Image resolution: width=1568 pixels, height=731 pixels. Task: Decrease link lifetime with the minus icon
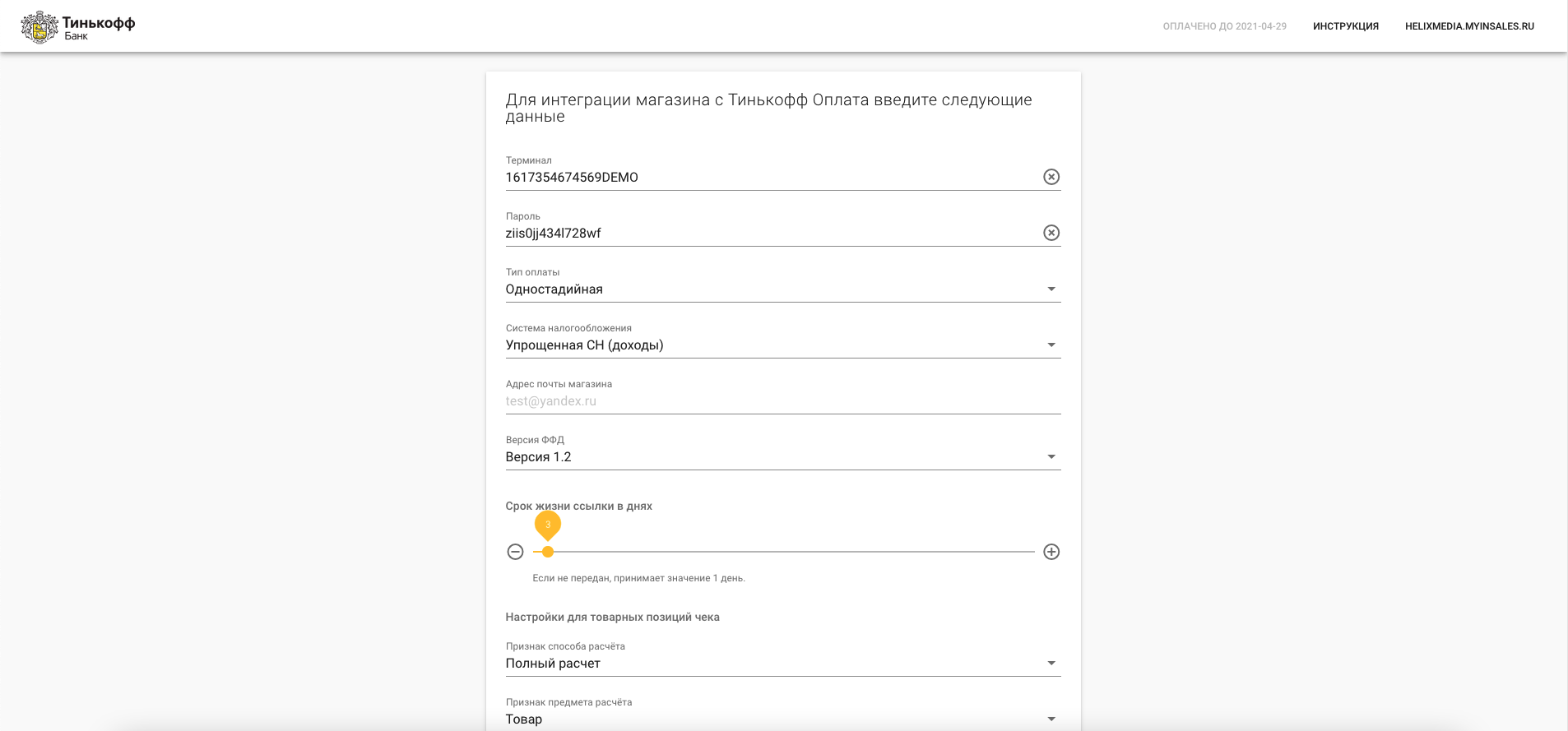[x=515, y=552]
